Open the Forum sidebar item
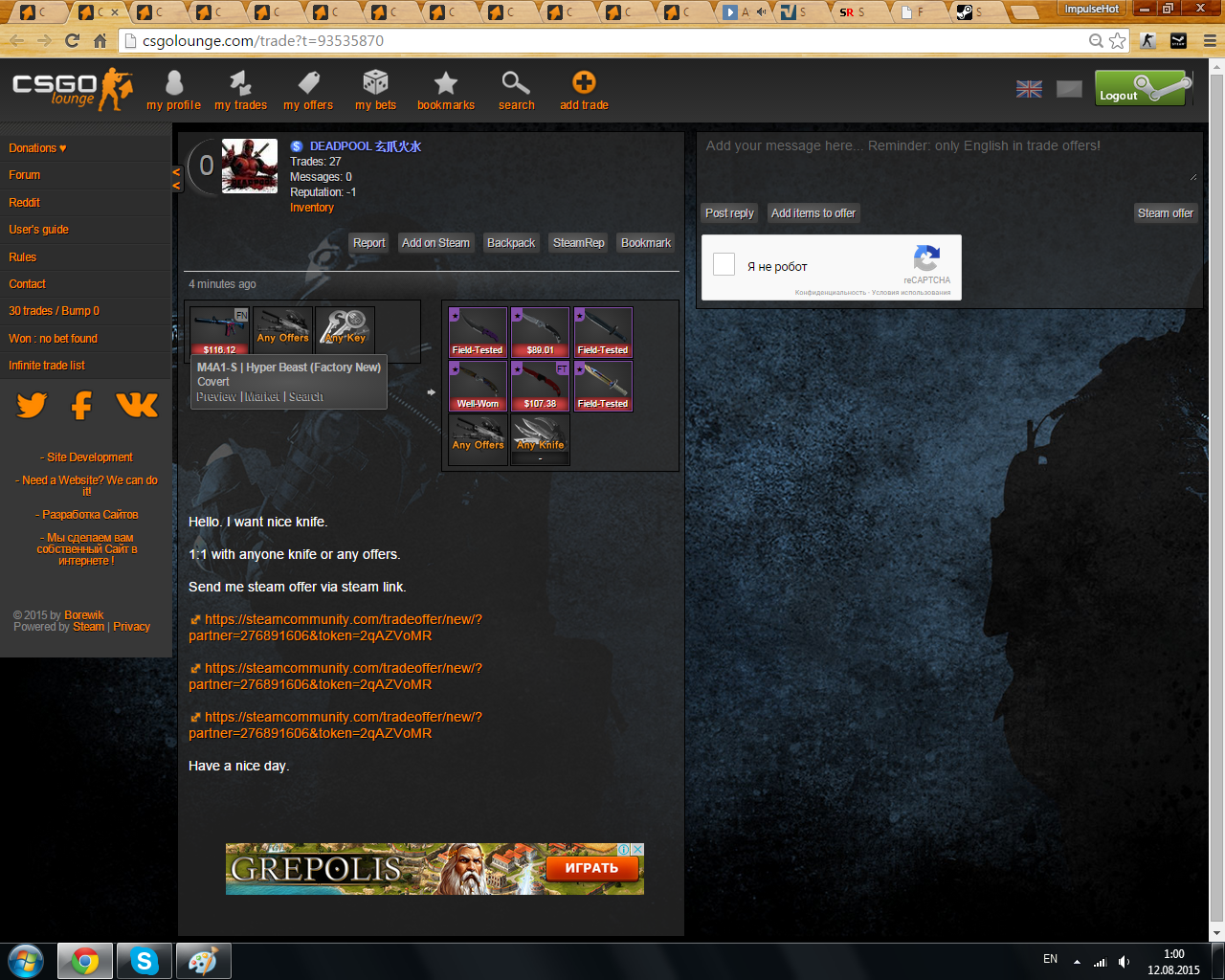This screenshot has height=980, width=1225. pos(25,175)
